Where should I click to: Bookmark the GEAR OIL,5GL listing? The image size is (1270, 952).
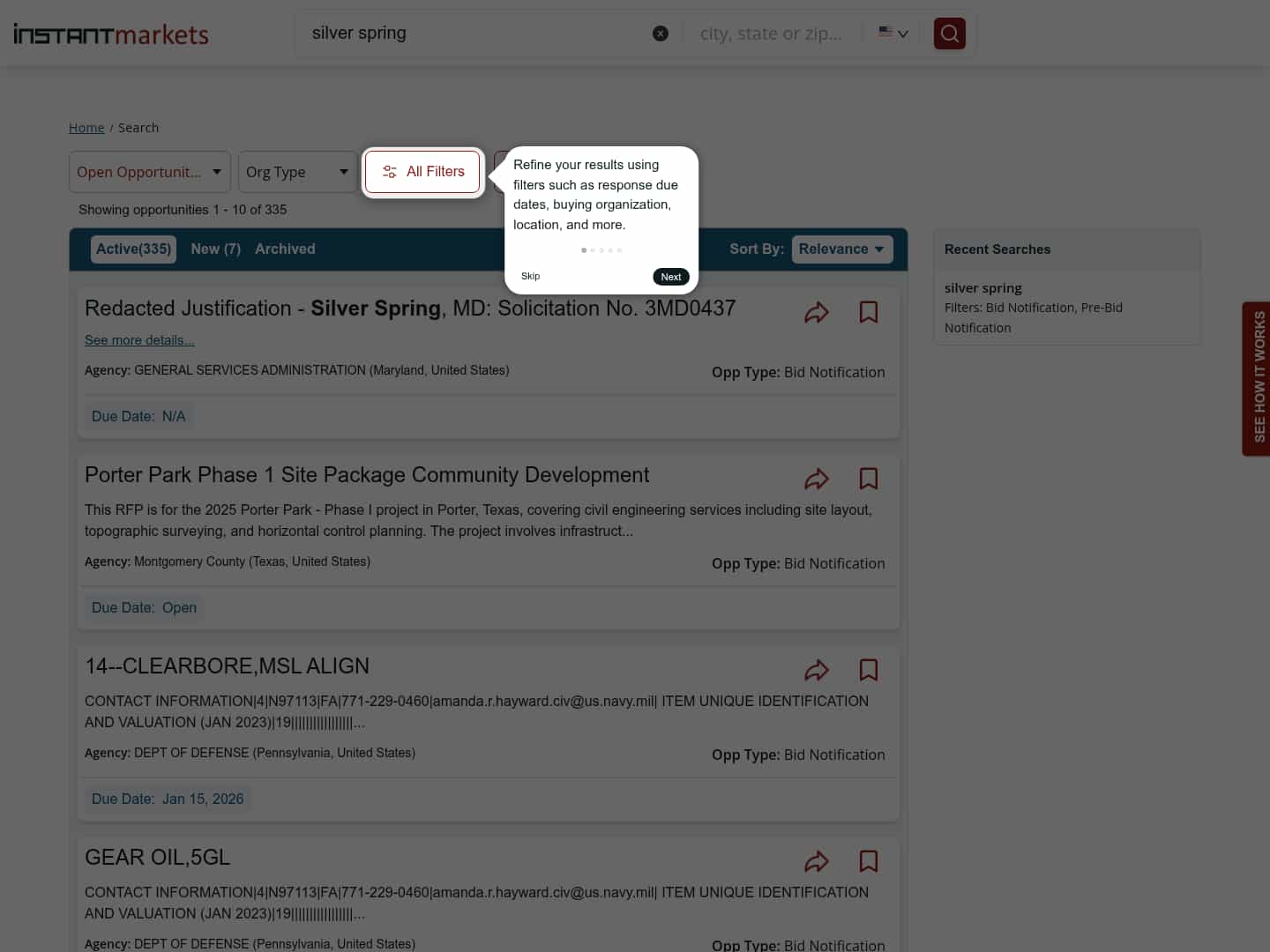coord(868,861)
